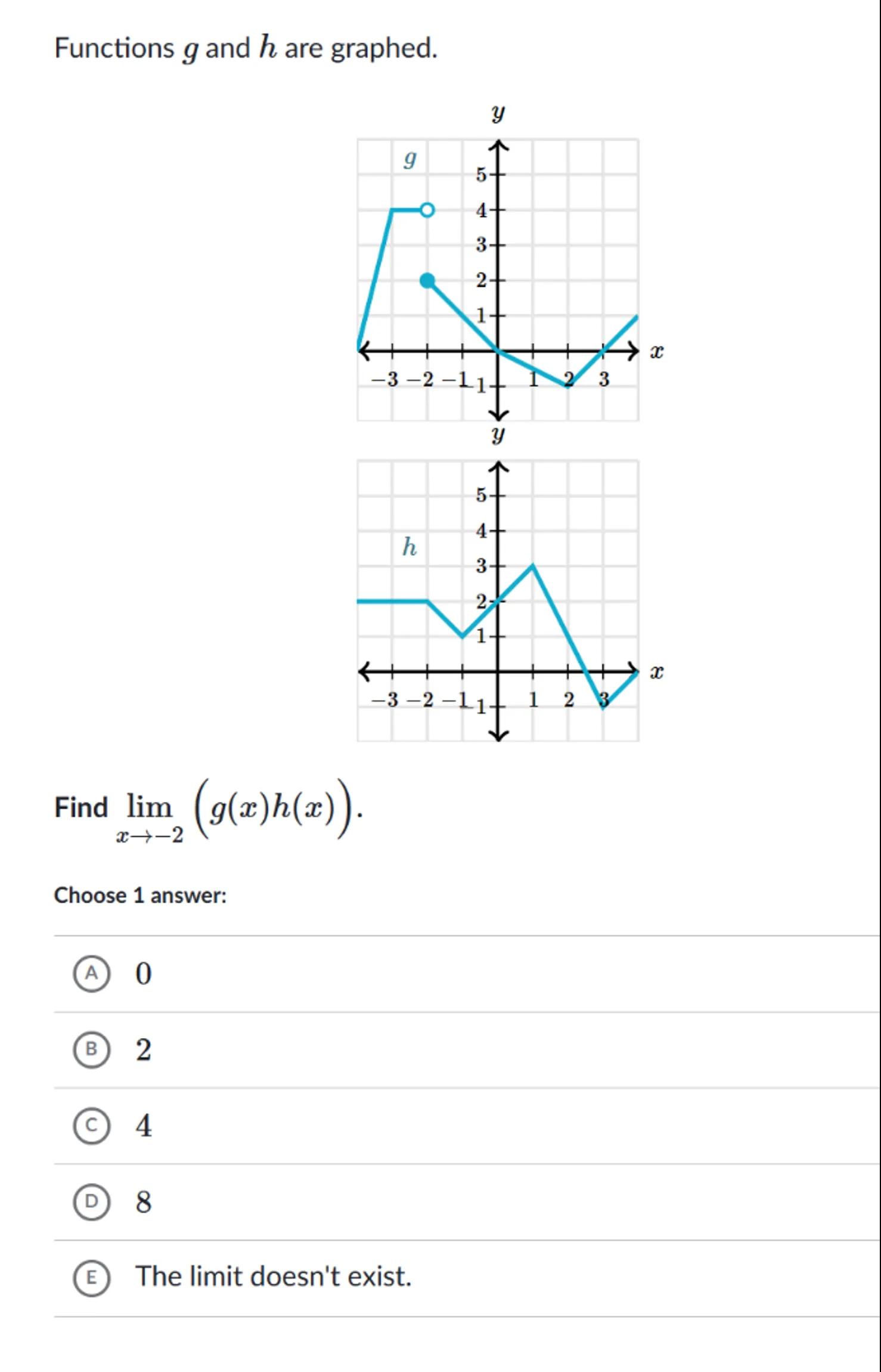The image size is (881, 1372).
Task: Click the peak of graph h at y=3
Action: (533, 565)
